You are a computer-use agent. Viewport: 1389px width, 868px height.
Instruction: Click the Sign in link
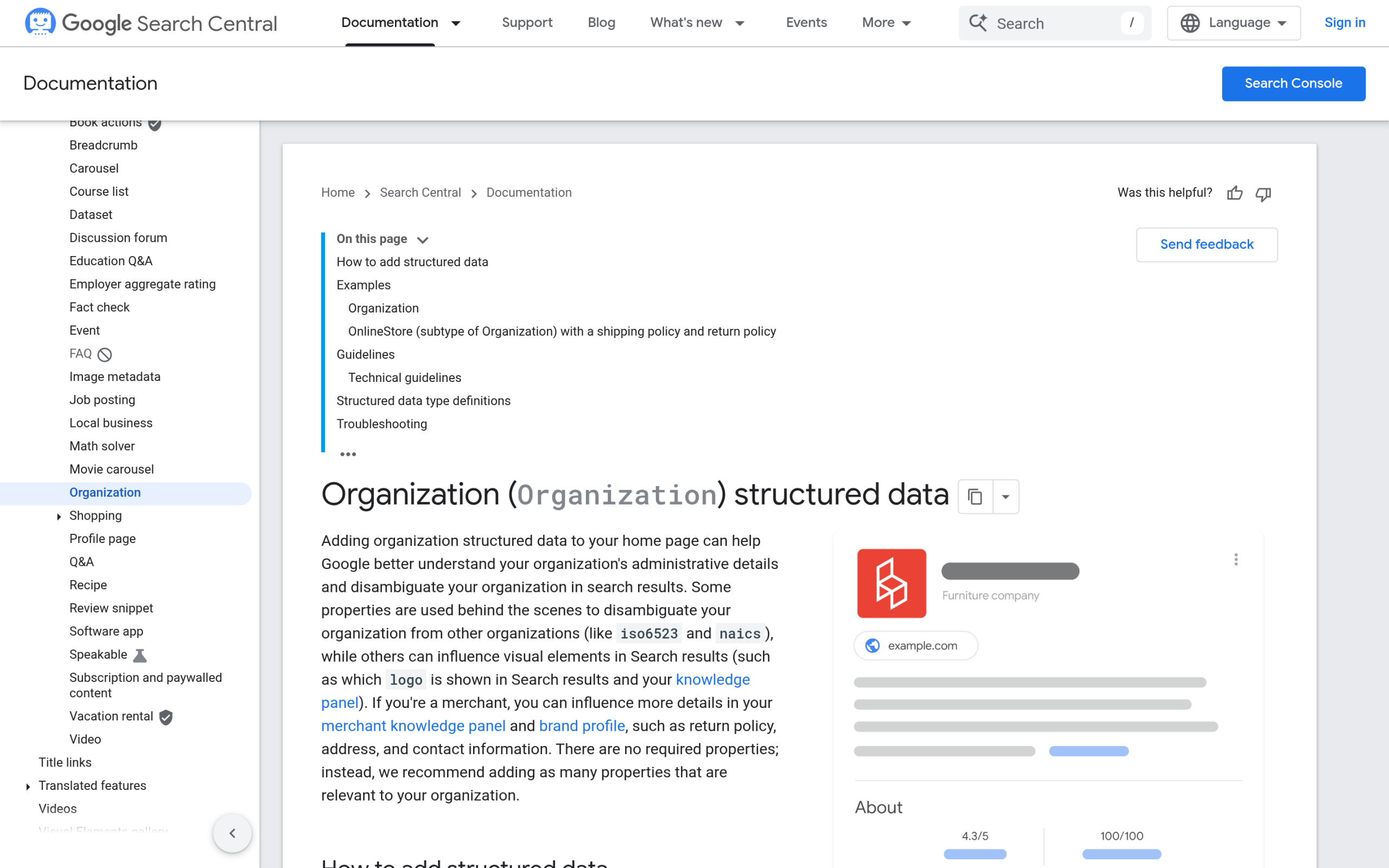coord(1344,23)
